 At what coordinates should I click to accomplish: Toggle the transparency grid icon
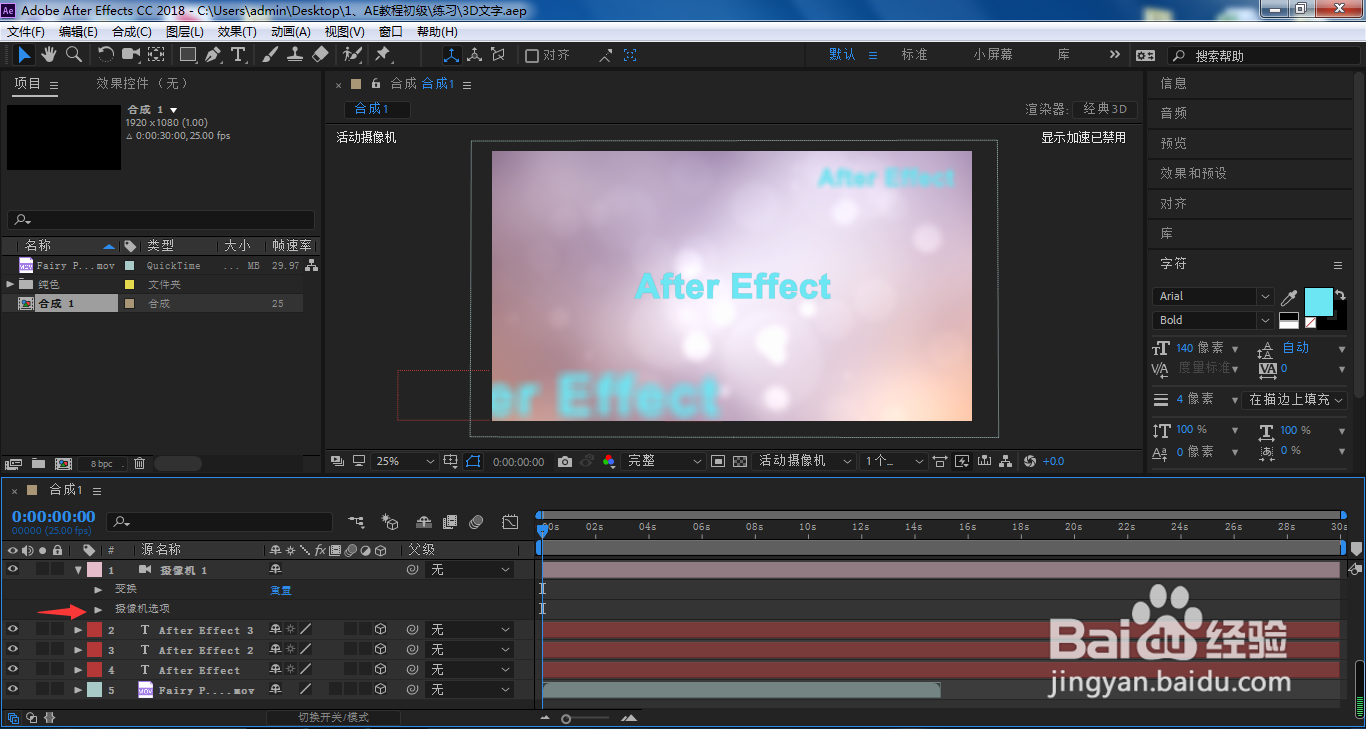740,461
